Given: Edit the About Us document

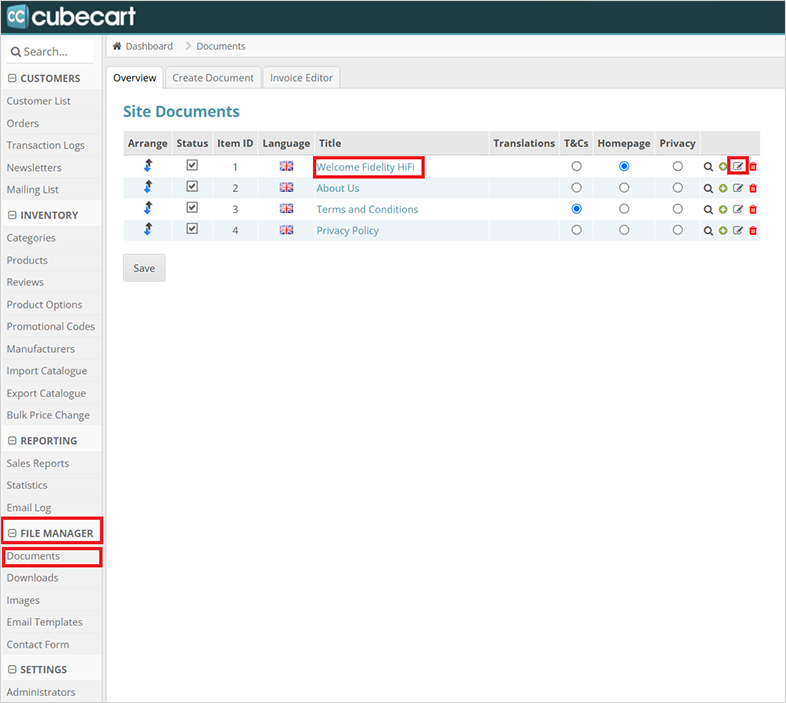Looking at the screenshot, I should [738, 188].
